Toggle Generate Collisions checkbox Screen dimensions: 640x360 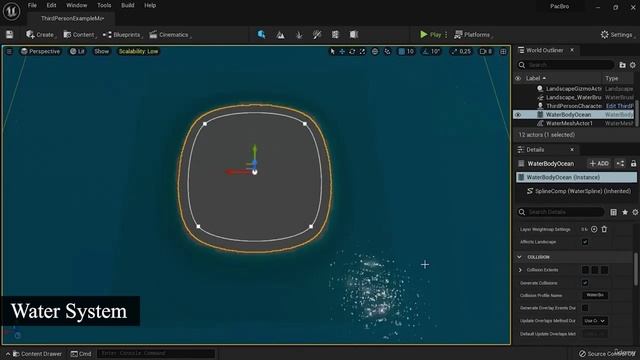click(x=585, y=283)
